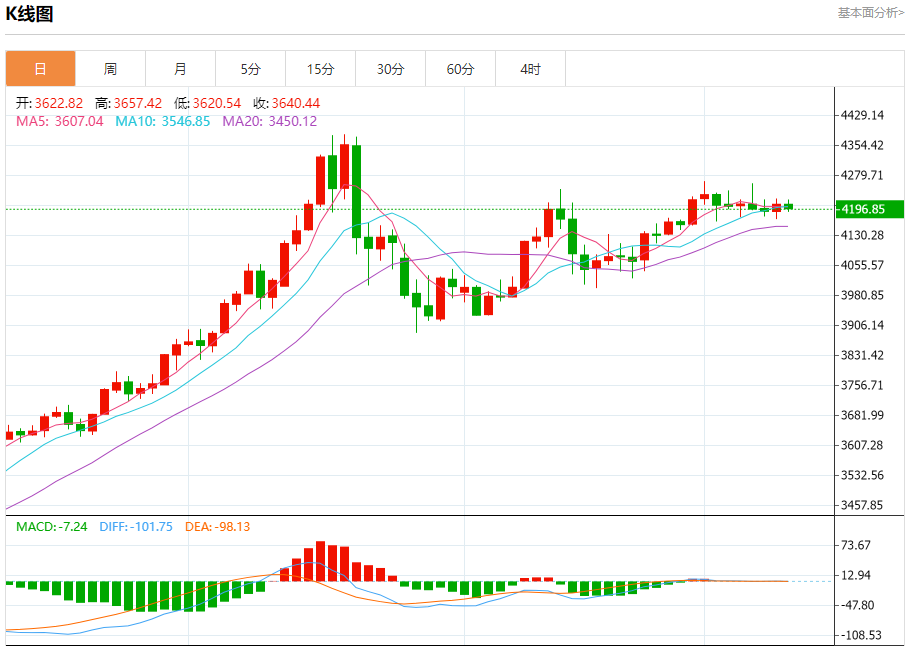Screen dimensions: 907x646
Task: Choose the 30分 timeframe tab
Action: coord(390,69)
